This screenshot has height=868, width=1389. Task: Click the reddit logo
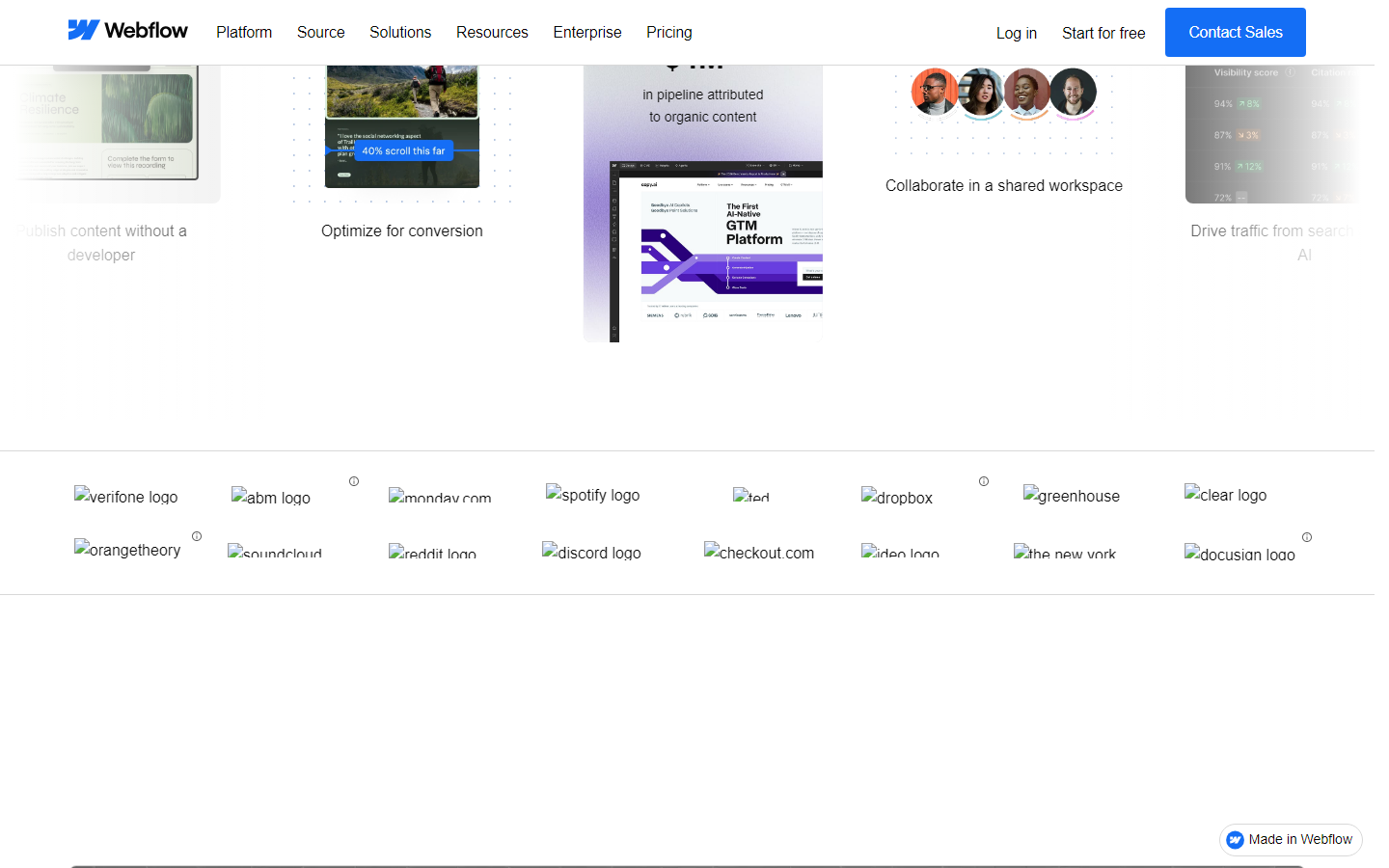(x=432, y=552)
